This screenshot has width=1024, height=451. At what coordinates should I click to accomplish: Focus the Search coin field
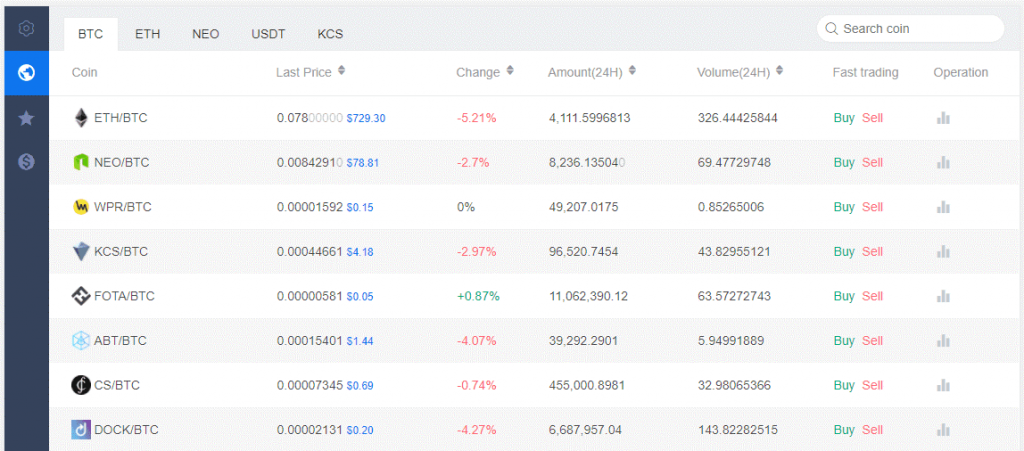(x=910, y=29)
